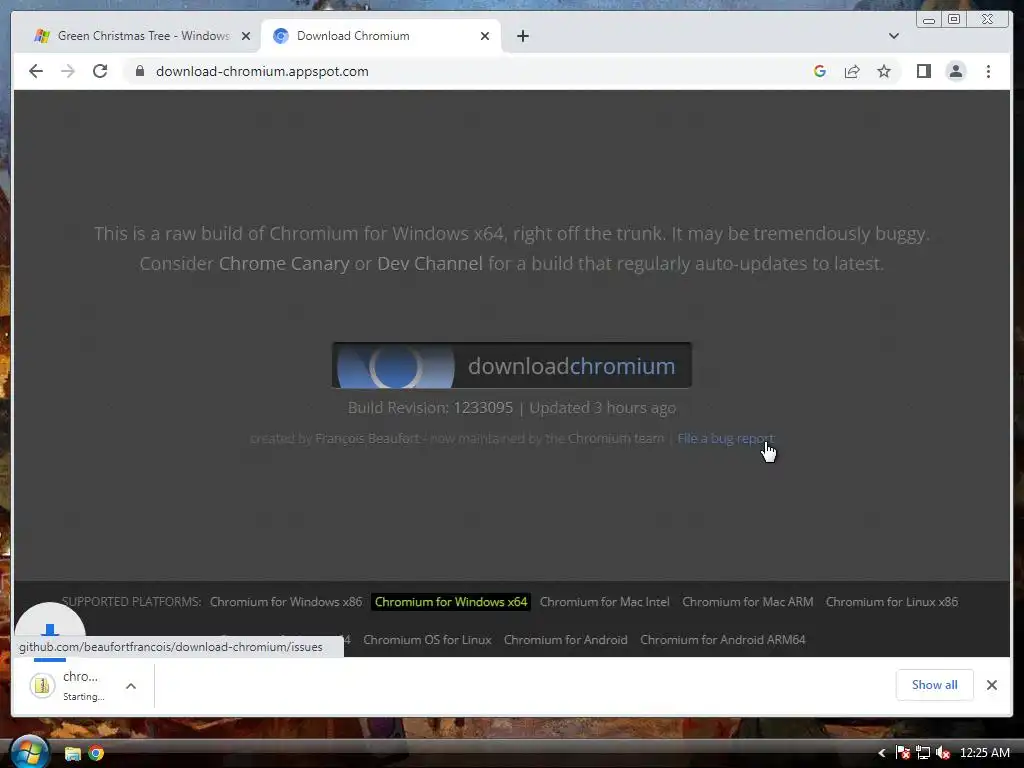Viewport: 1024px width, 768px height.
Task: Open the browser side panel
Action: pyautogui.click(x=923, y=71)
